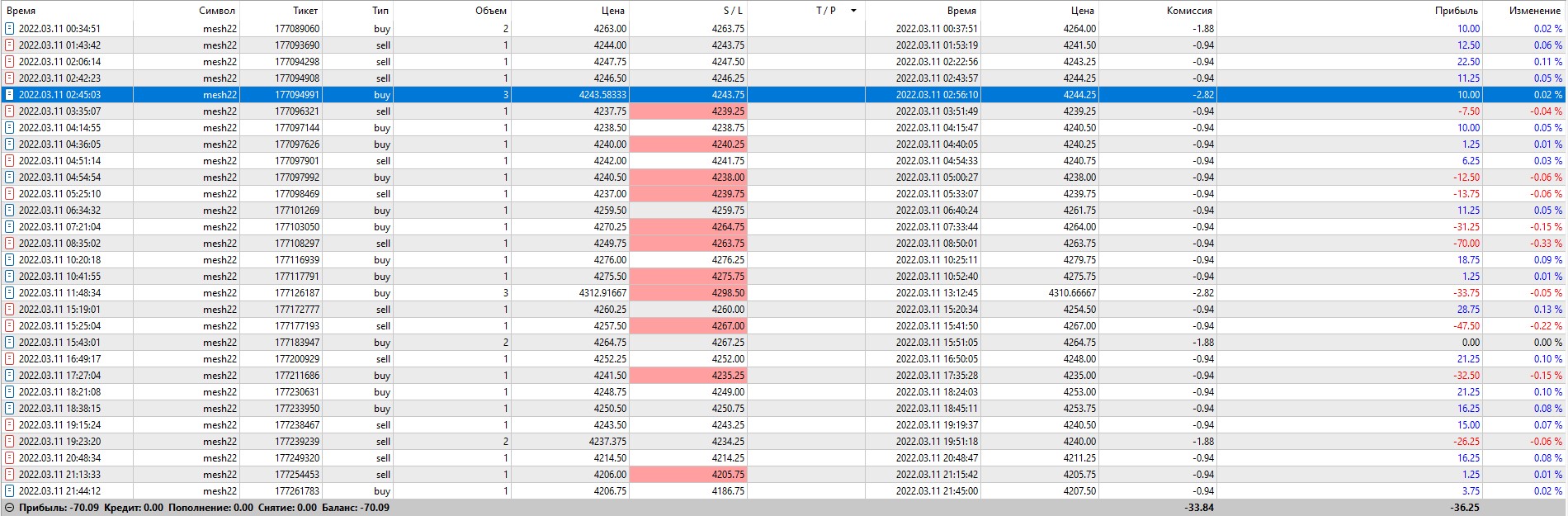This screenshot has height=516, width=1568.
Task: Click the -70.00 profit value
Action: coord(1466,244)
